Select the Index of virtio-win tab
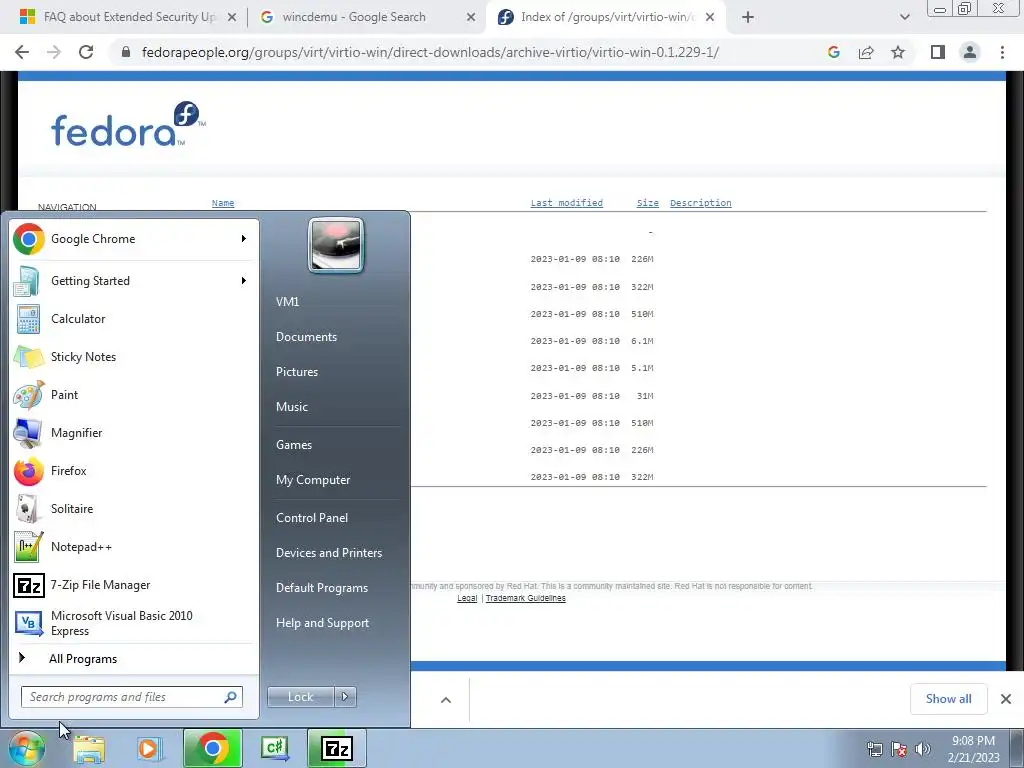This screenshot has width=1024, height=768. pos(598,17)
